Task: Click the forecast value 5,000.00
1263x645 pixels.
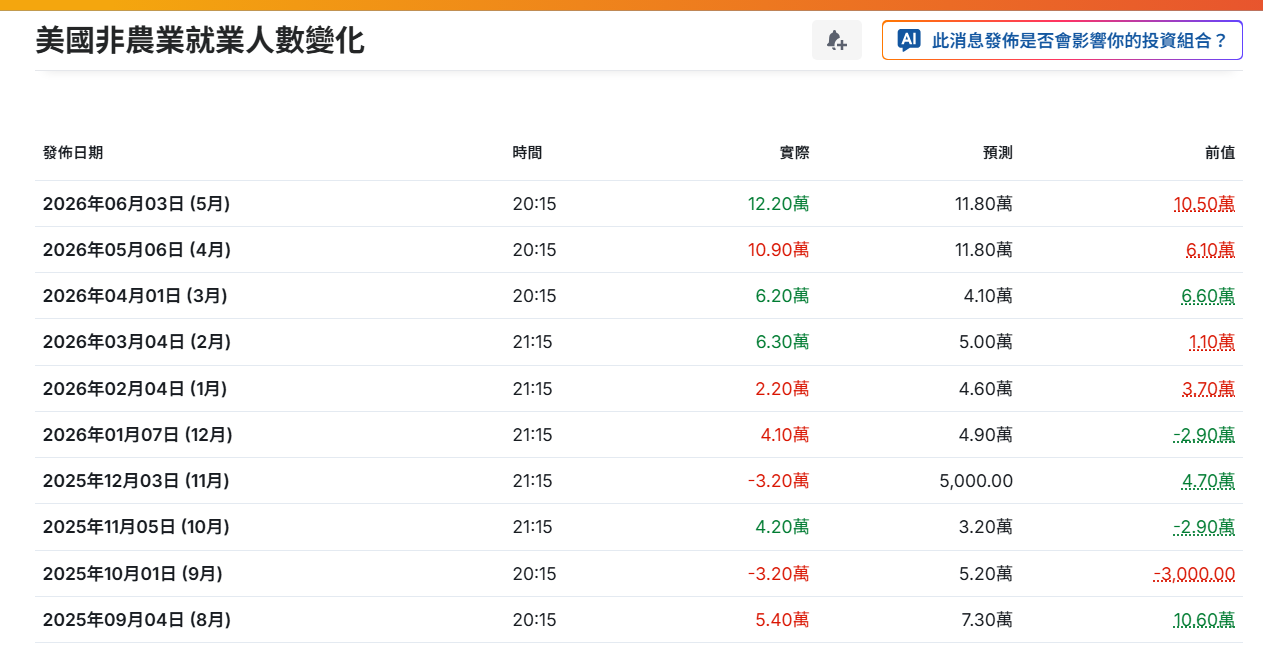Action: coord(976,481)
